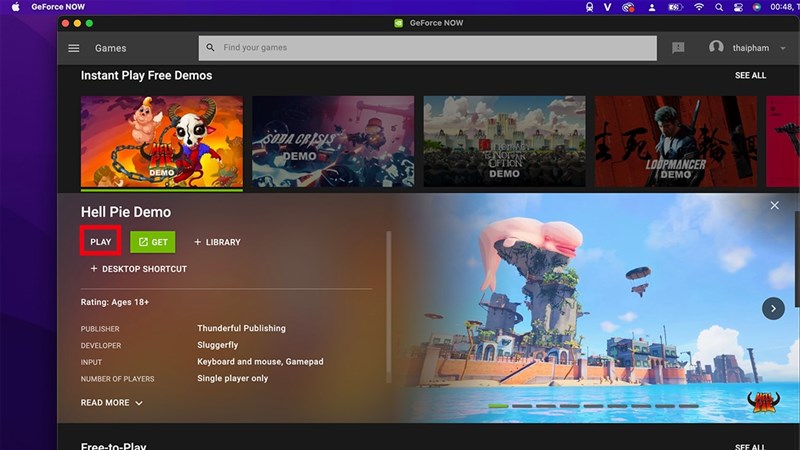Close the Hell Pie Demo details panel
This screenshot has height=450, width=800.
tap(774, 205)
